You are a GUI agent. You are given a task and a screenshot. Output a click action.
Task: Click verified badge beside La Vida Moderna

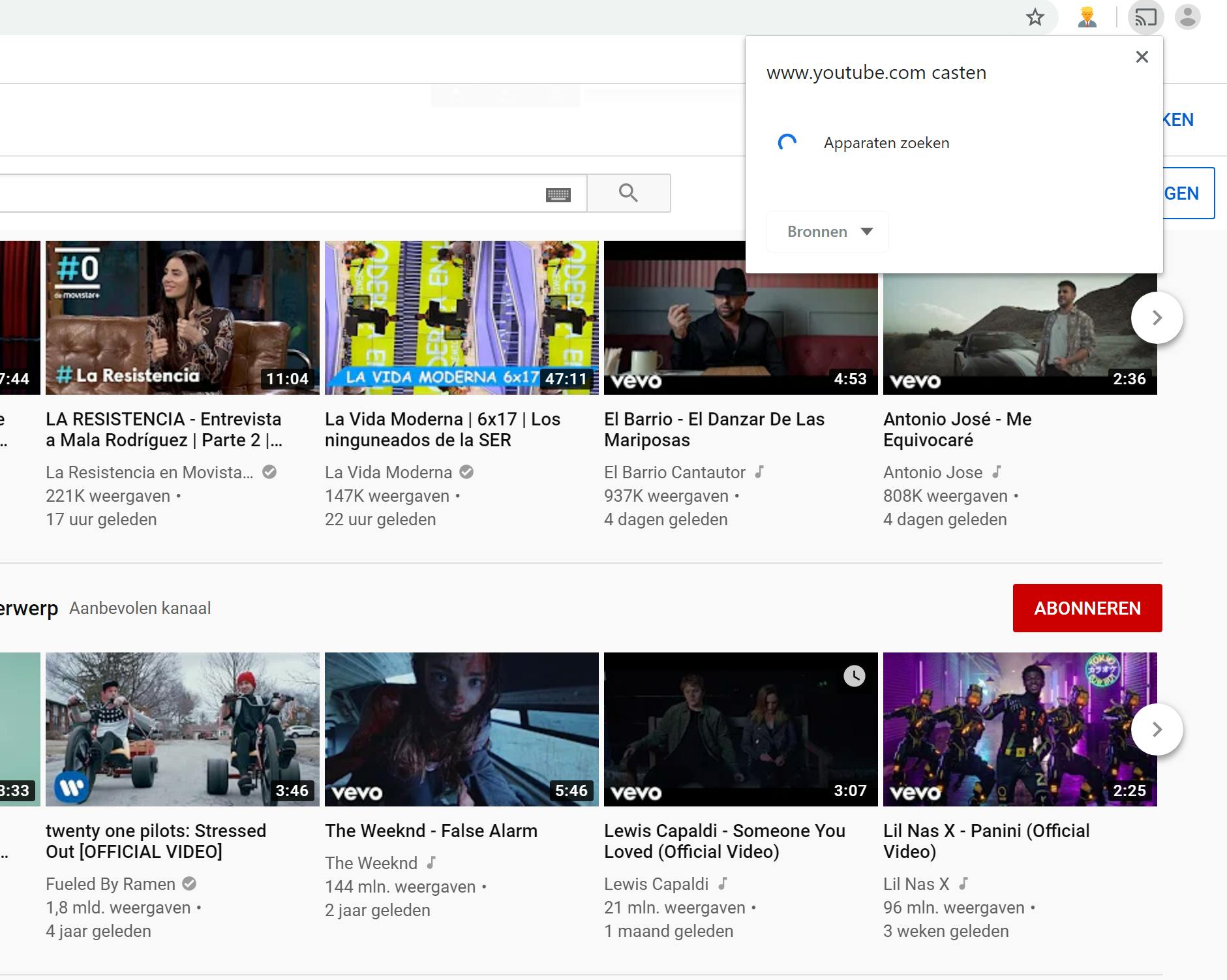466,472
